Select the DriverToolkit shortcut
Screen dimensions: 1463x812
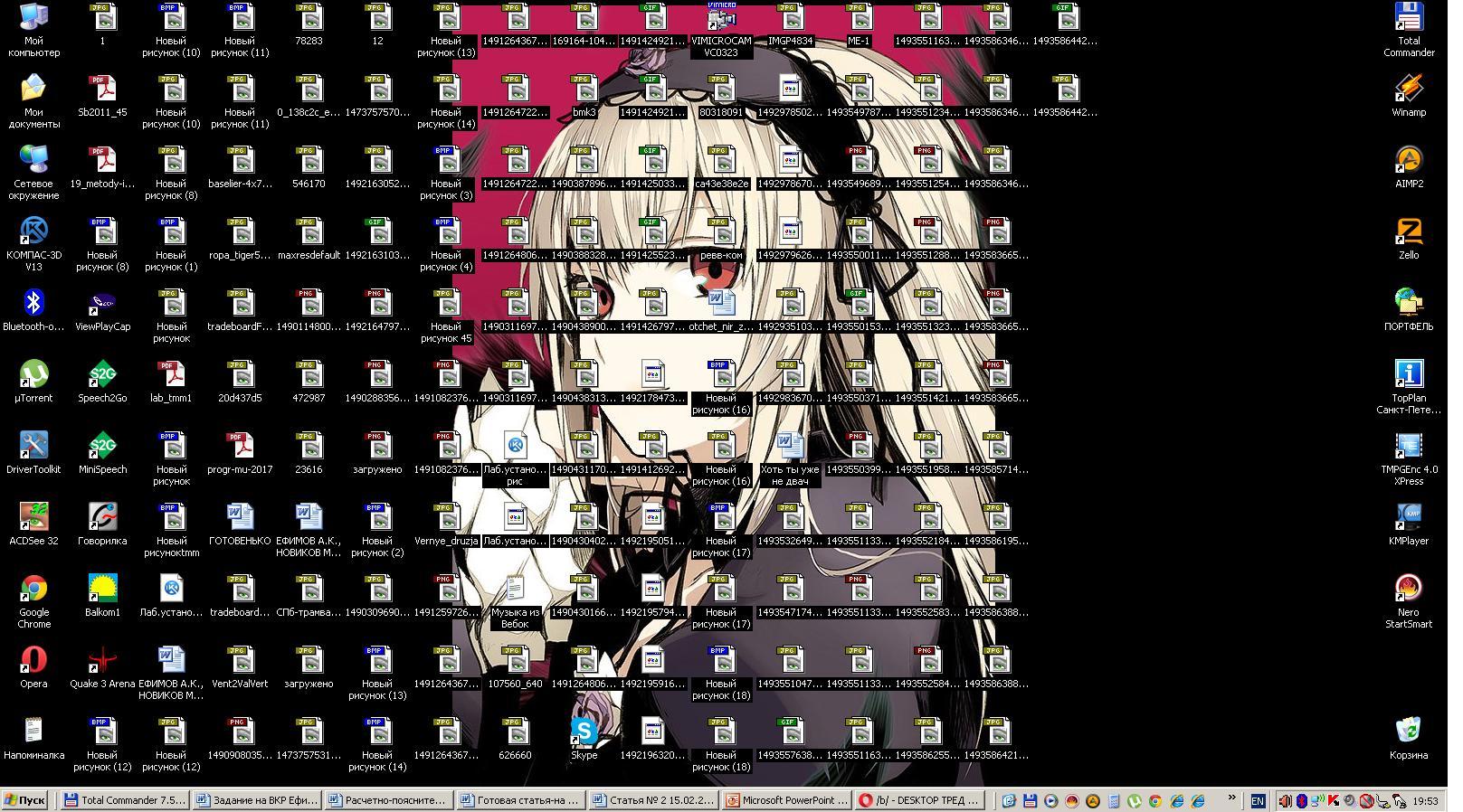pos(33,453)
